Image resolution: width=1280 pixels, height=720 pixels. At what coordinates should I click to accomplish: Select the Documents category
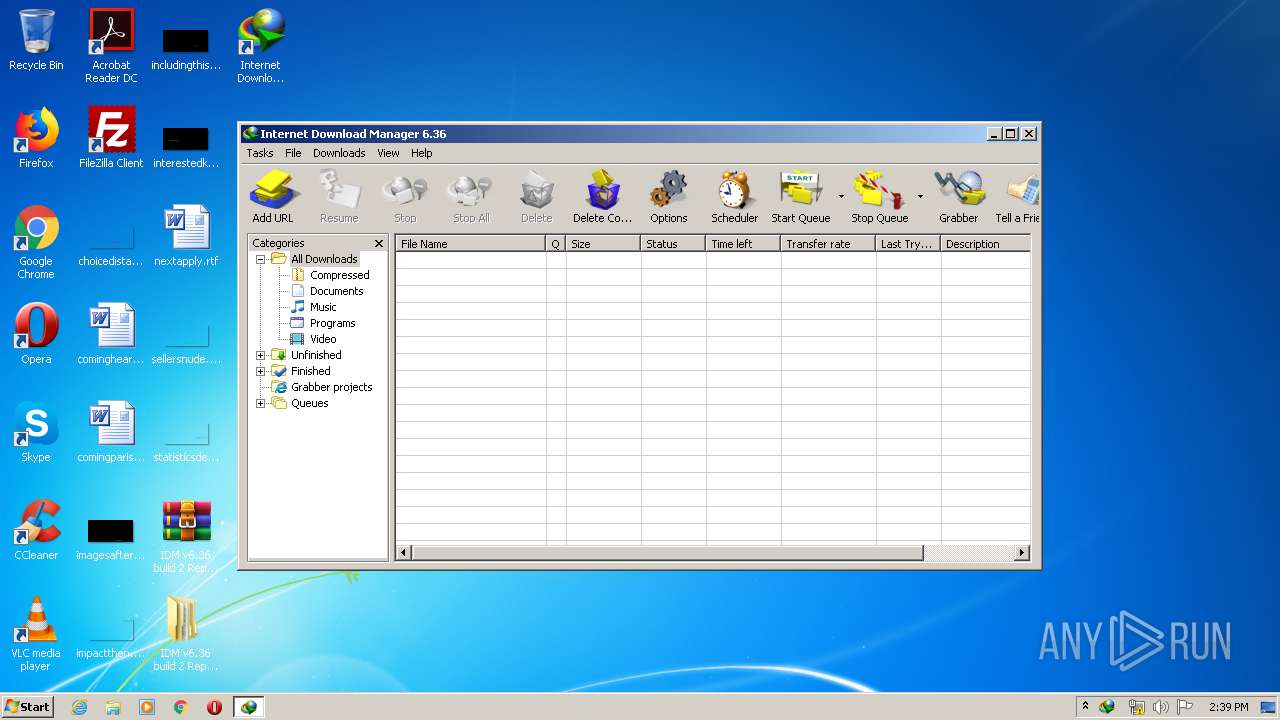336,291
